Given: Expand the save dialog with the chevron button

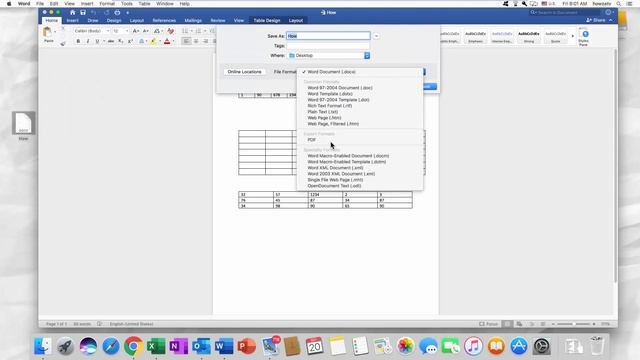Looking at the screenshot, I should 376,36.
